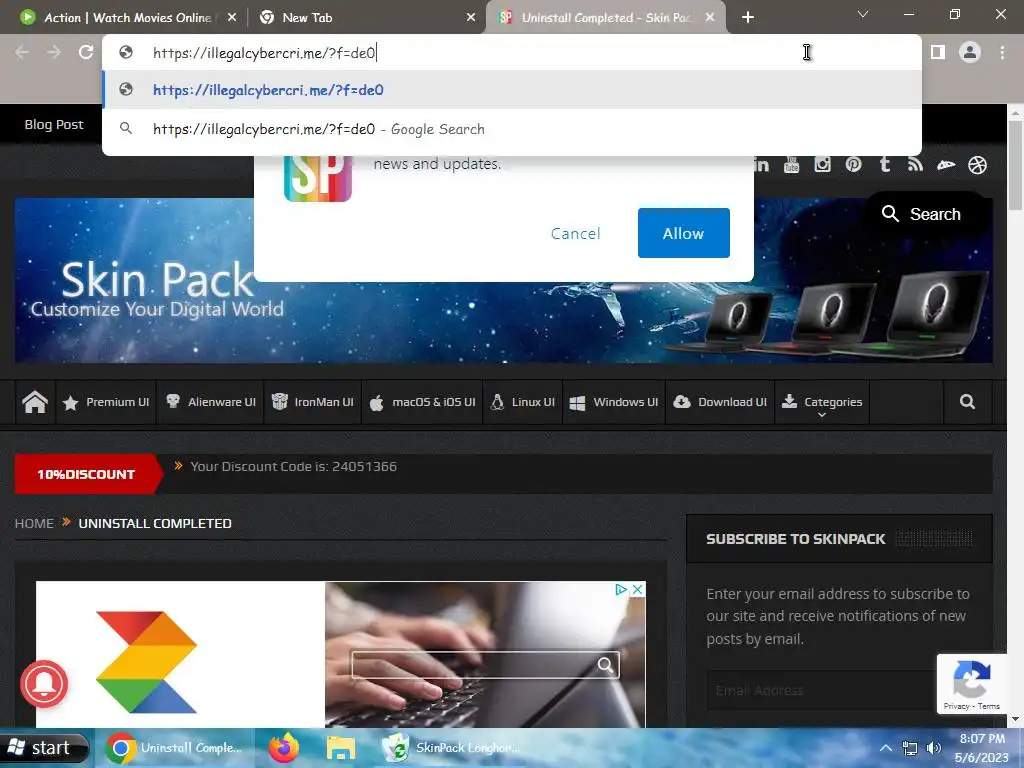
Task: Click Cancel on the notification prompt
Action: point(575,233)
